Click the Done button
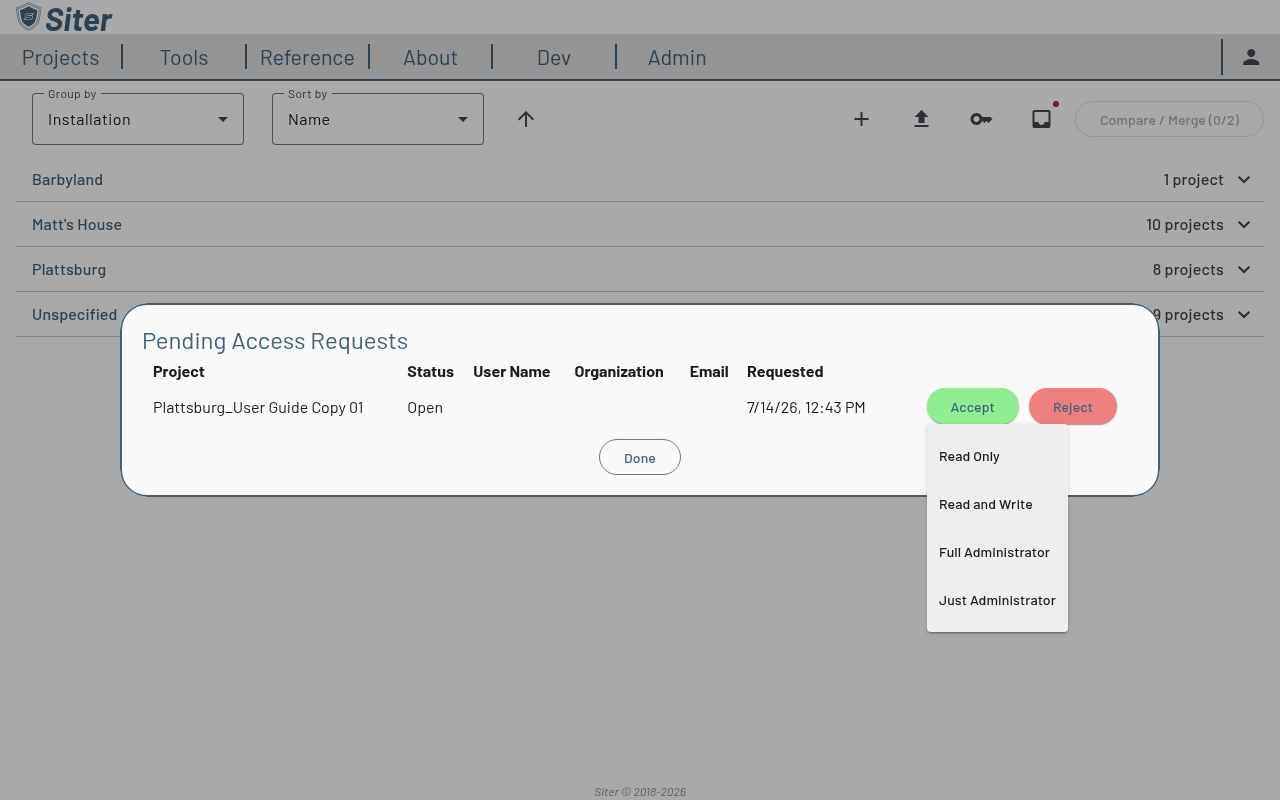This screenshot has height=800, width=1280. click(x=640, y=458)
